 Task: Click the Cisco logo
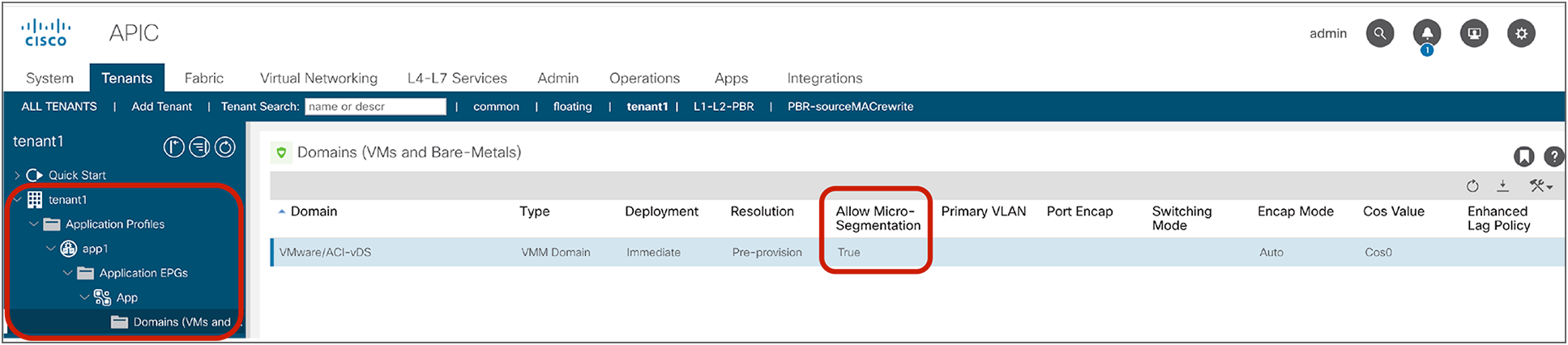coord(45,33)
